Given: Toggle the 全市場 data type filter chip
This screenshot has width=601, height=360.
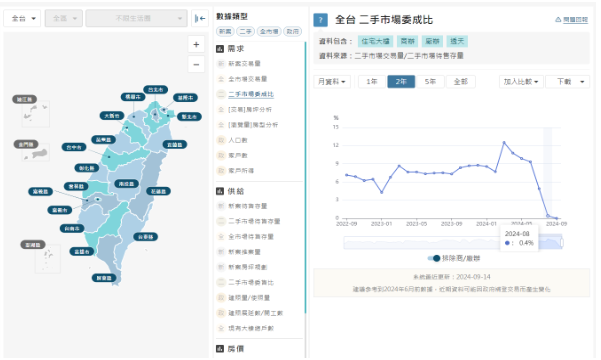Looking at the screenshot, I should click(269, 31).
